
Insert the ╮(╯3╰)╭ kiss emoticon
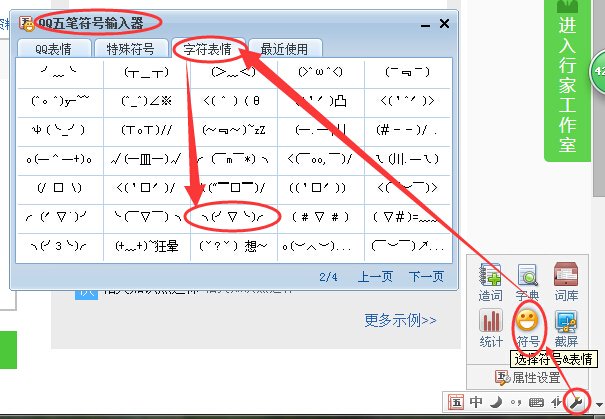[x=59, y=246]
